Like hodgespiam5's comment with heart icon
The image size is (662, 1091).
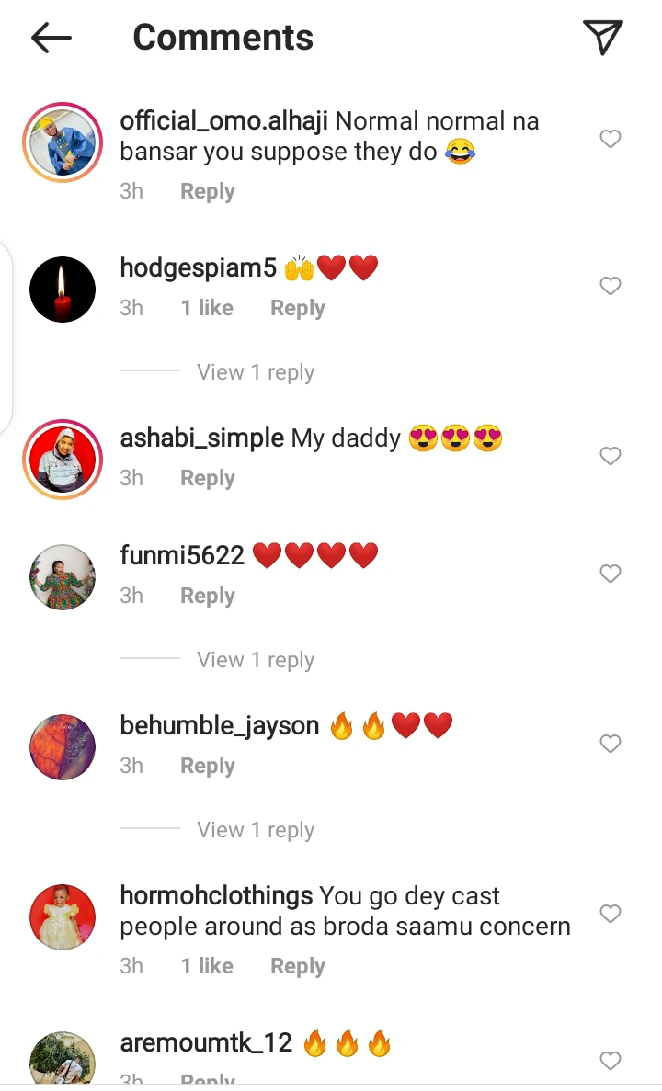click(610, 285)
